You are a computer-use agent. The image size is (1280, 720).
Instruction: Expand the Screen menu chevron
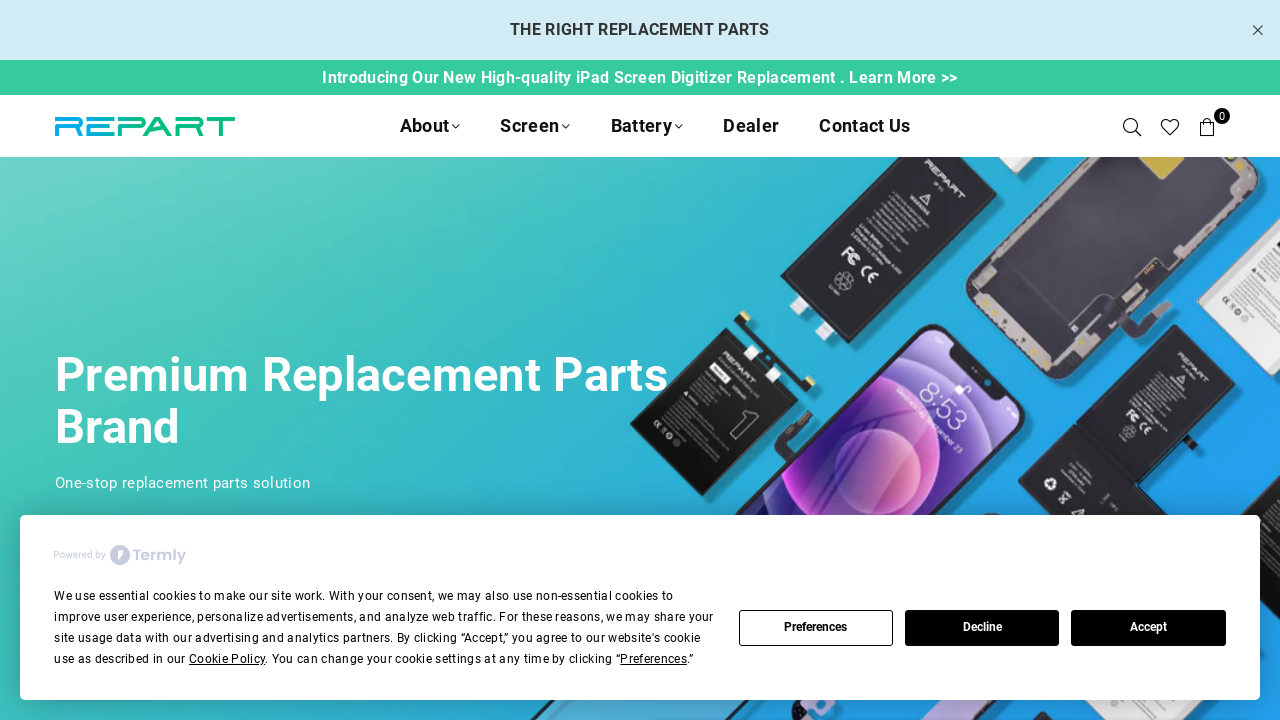(566, 126)
